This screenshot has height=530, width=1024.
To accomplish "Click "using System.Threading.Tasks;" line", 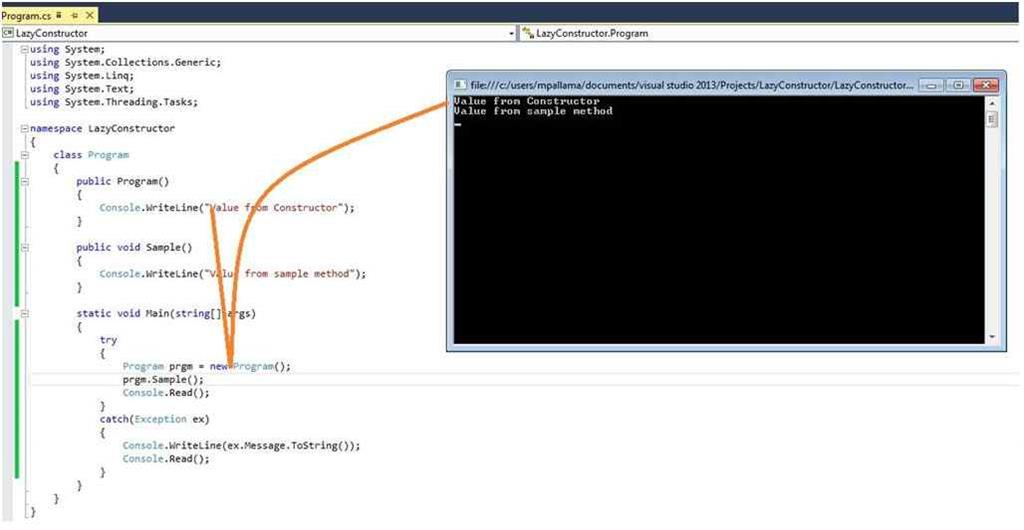I will pos(114,102).
